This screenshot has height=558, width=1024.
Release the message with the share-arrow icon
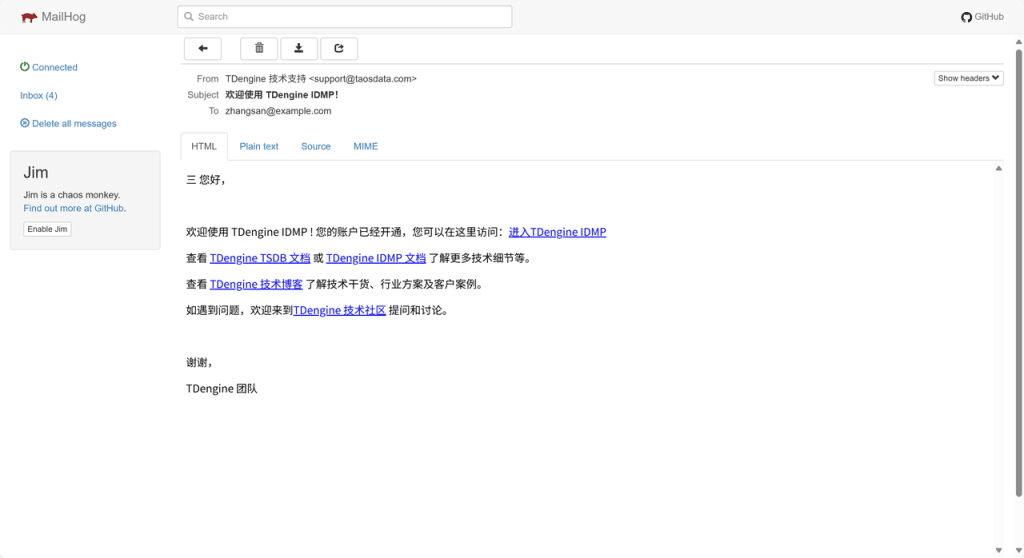pos(338,48)
